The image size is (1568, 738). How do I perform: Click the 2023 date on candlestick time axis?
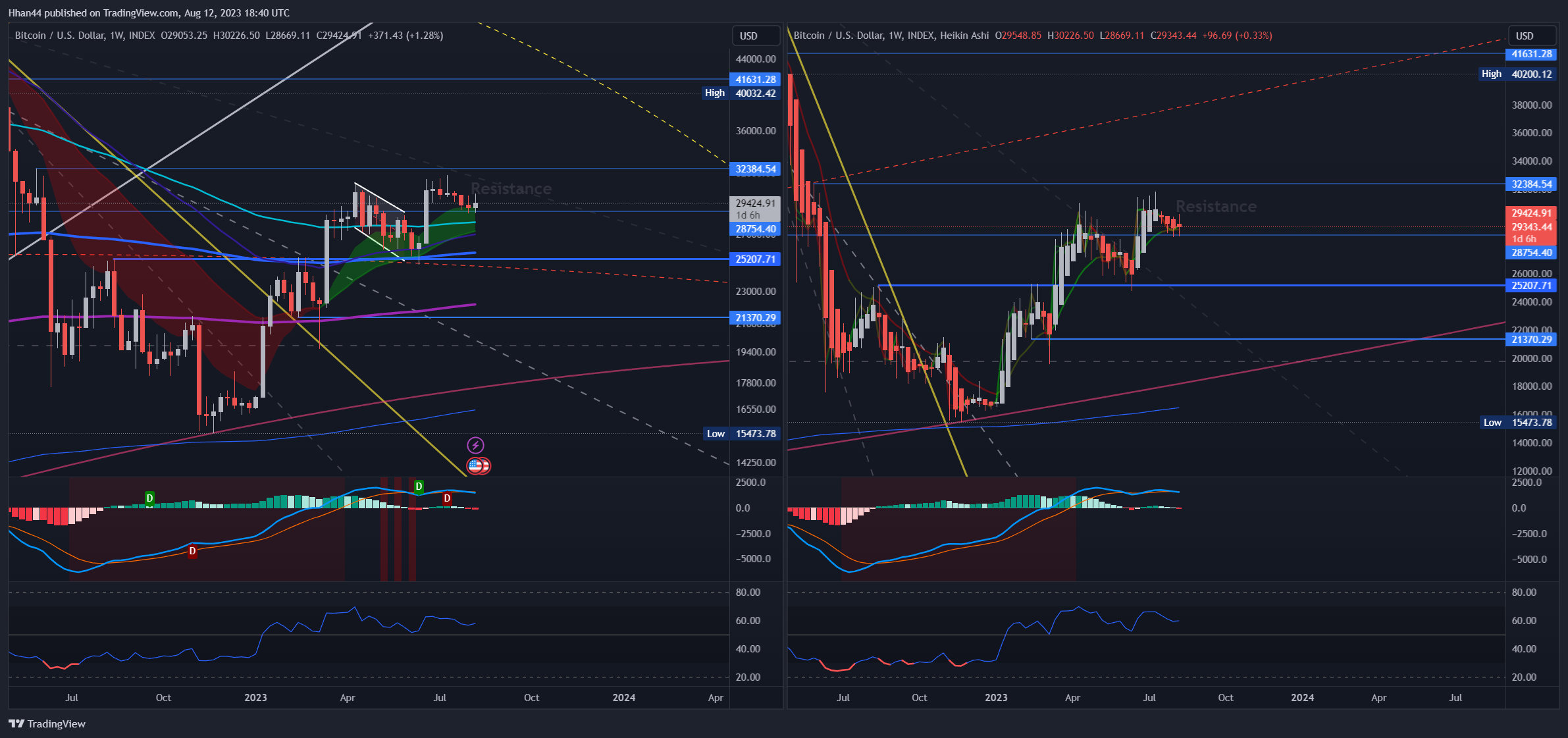255,698
